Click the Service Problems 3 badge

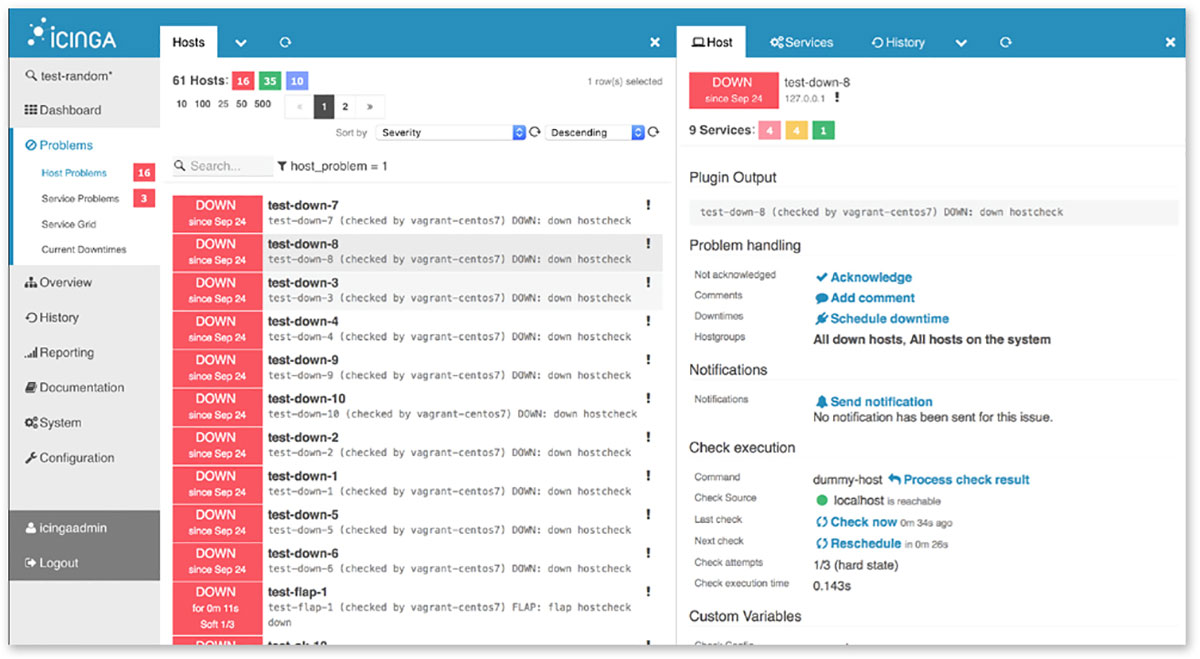(144, 198)
